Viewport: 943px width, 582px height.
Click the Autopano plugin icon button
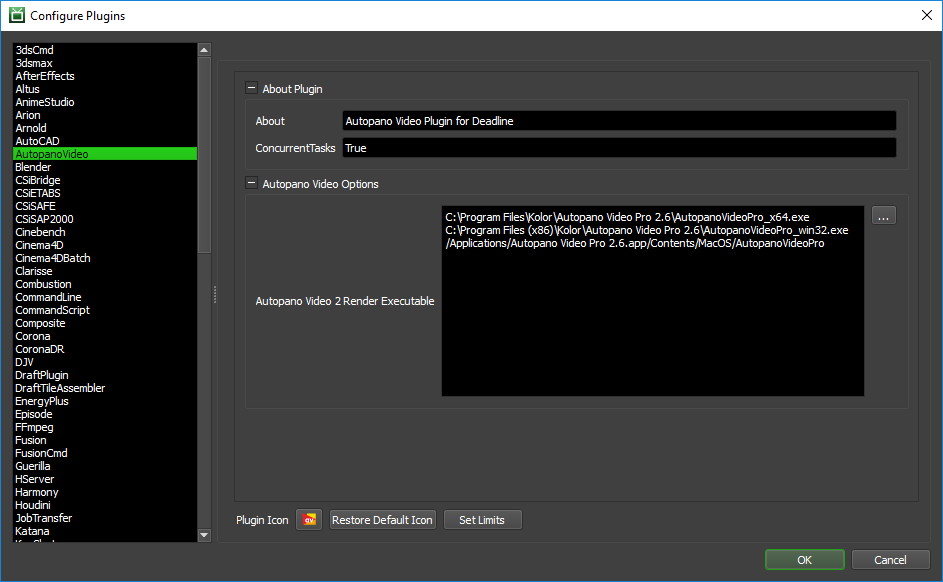[309, 519]
